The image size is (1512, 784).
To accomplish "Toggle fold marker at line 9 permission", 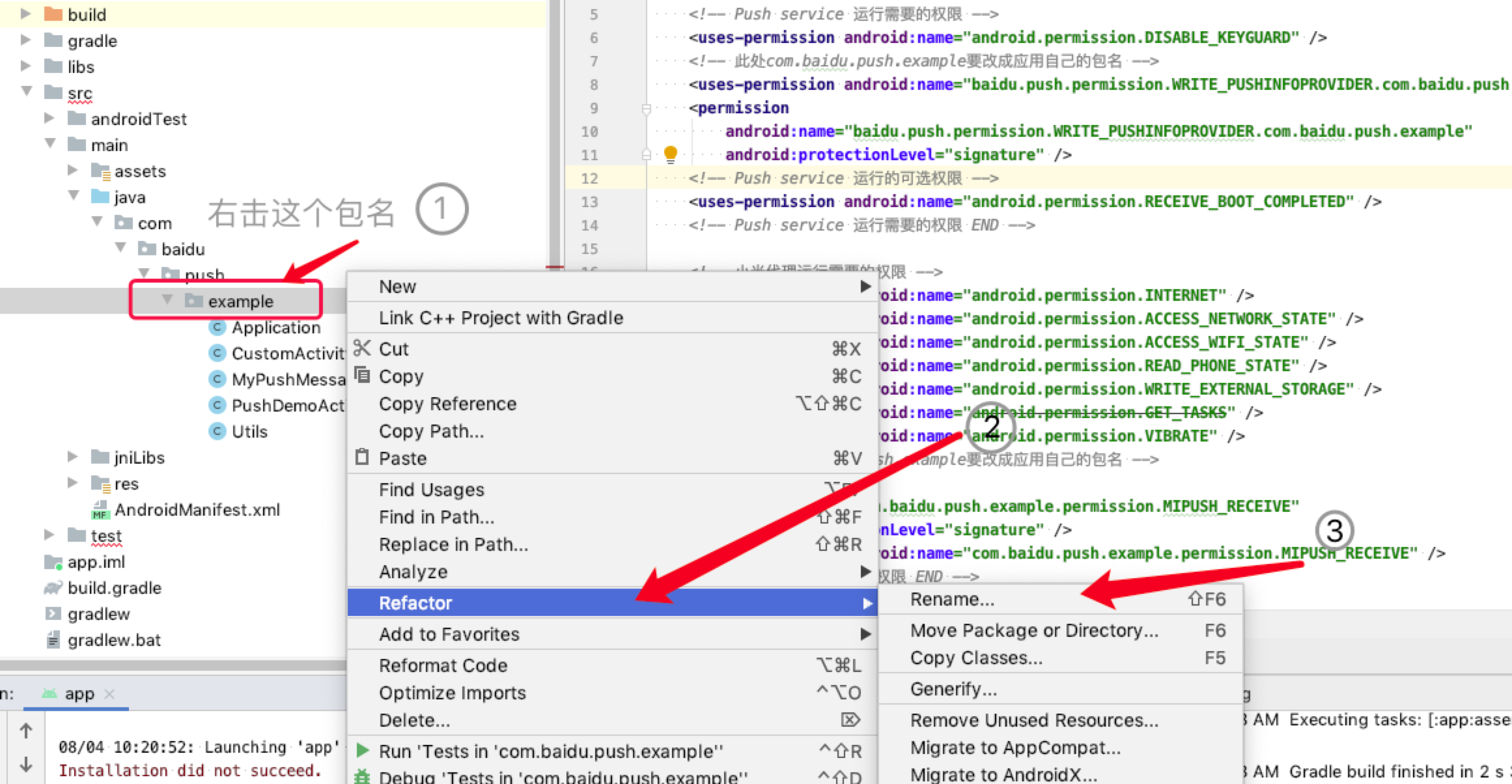I will (646, 108).
